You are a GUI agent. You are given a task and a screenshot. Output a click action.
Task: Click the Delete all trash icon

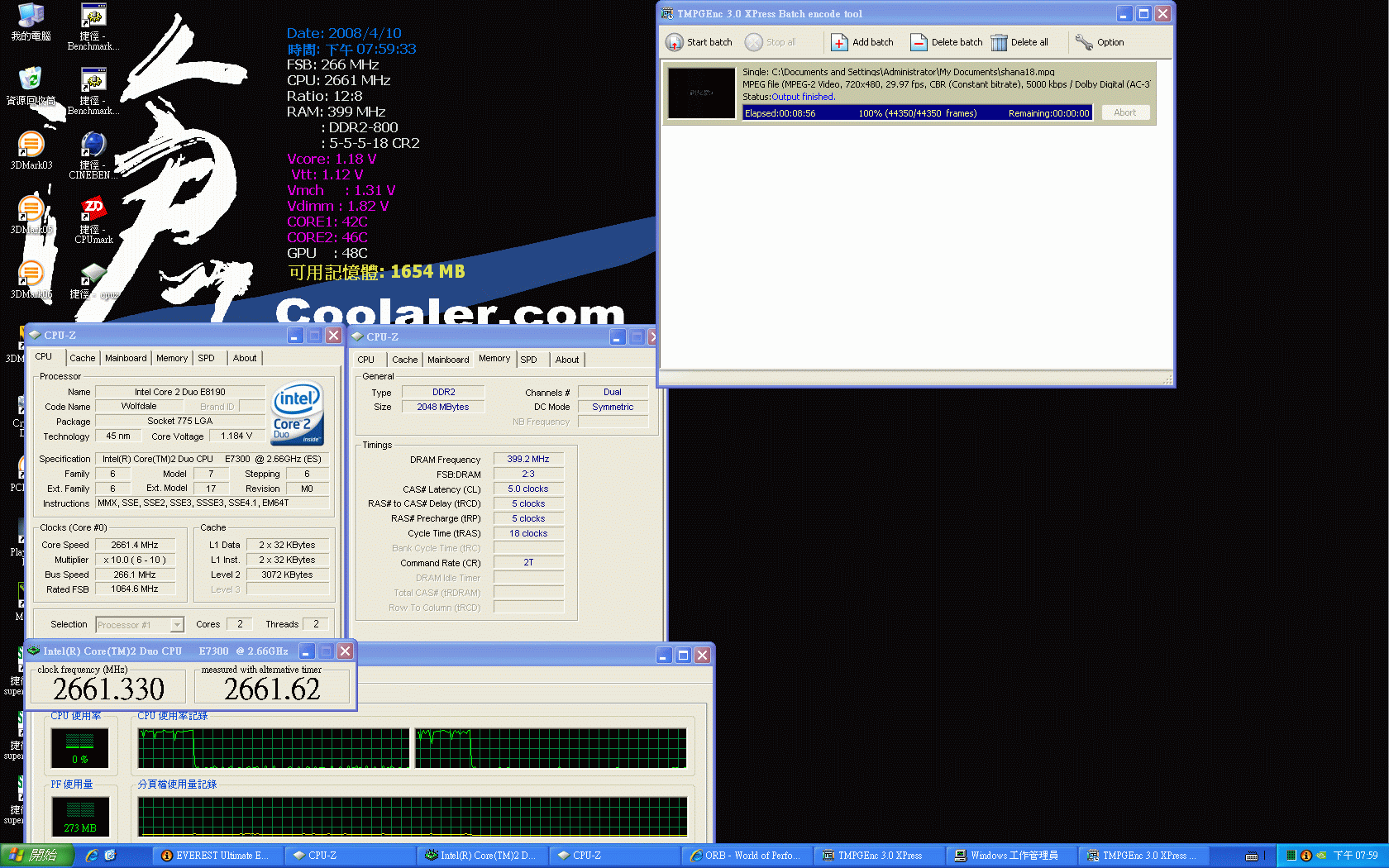click(x=999, y=42)
